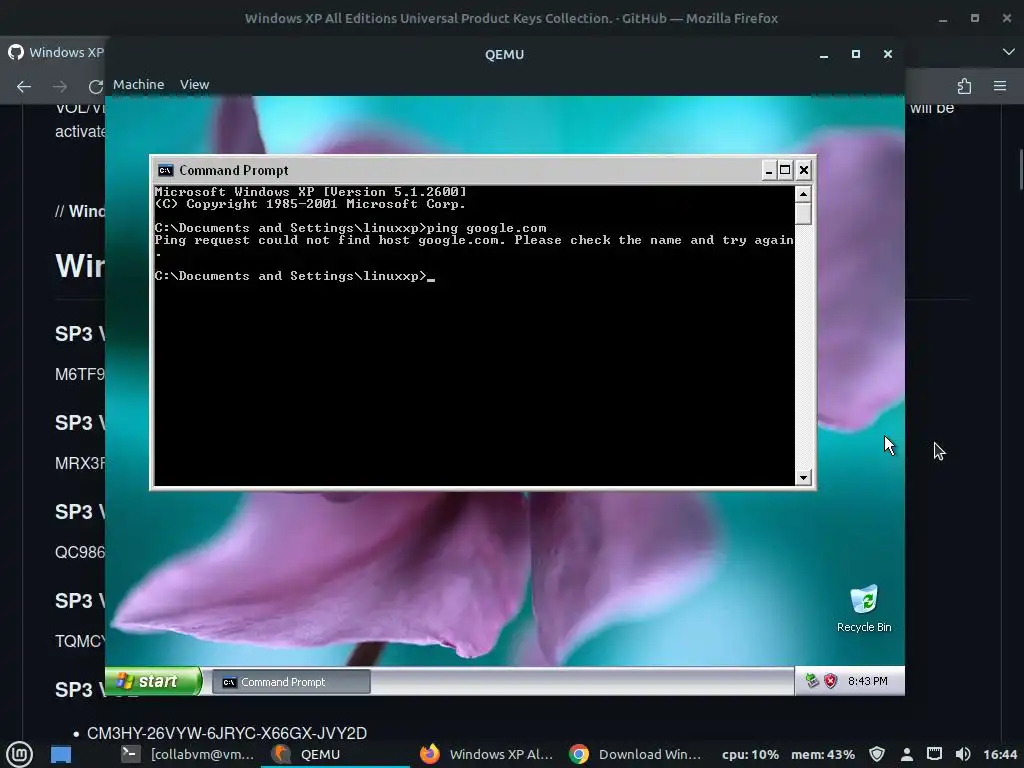Minimize the Command Prompt window
The height and width of the screenshot is (768, 1024).
coord(768,170)
